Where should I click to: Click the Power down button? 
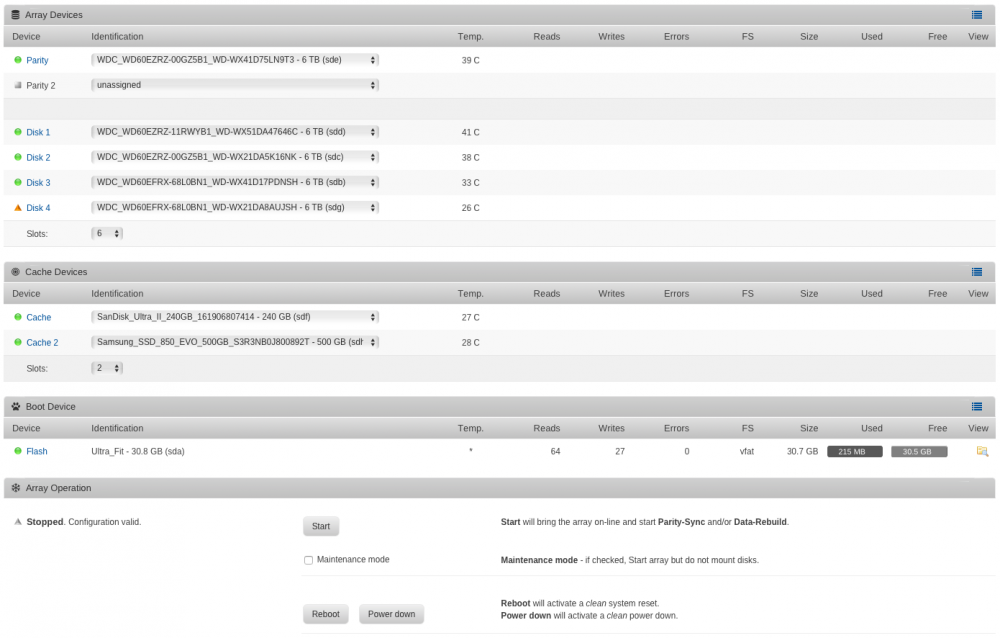(x=391, y=614)
